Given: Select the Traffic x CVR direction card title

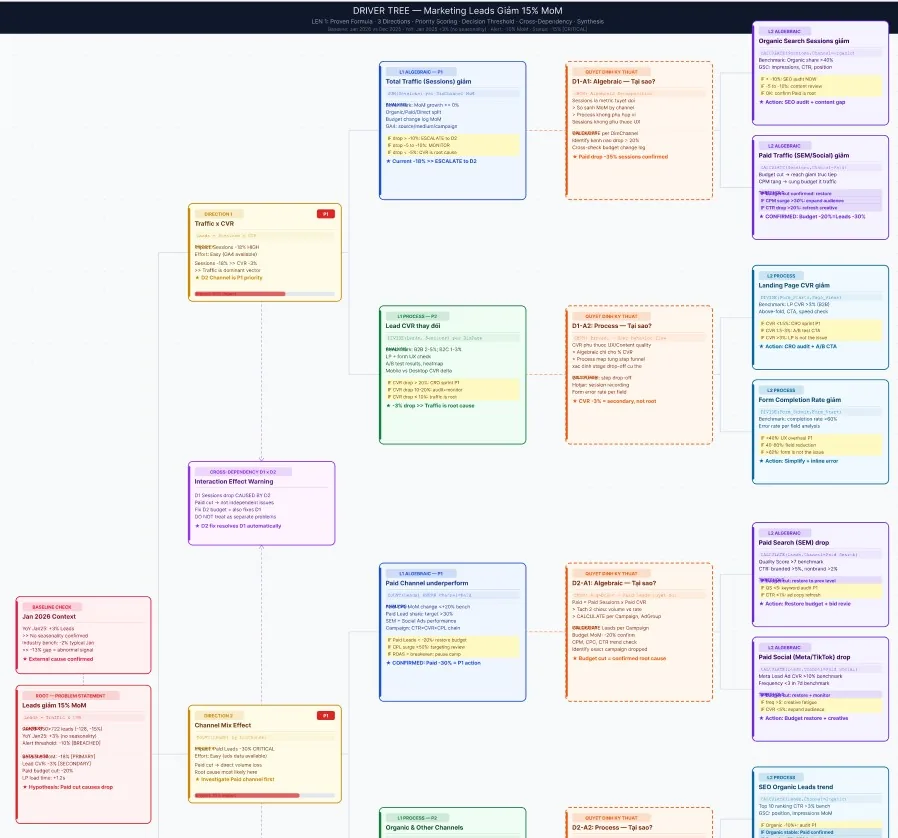Looking at the screenshot, I should [214, 224].
